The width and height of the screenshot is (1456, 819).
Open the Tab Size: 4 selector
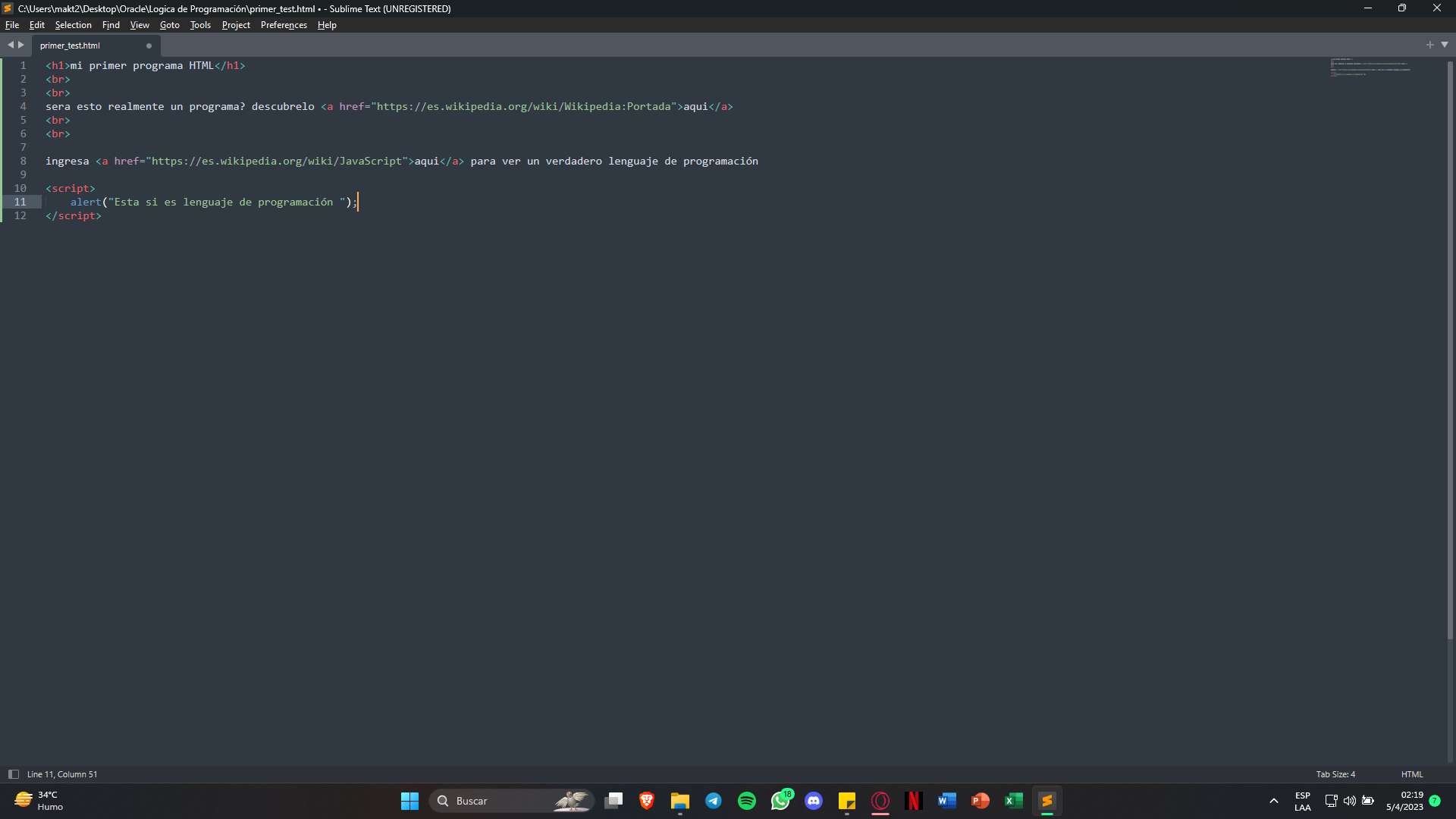click(x=1335, y=774)
